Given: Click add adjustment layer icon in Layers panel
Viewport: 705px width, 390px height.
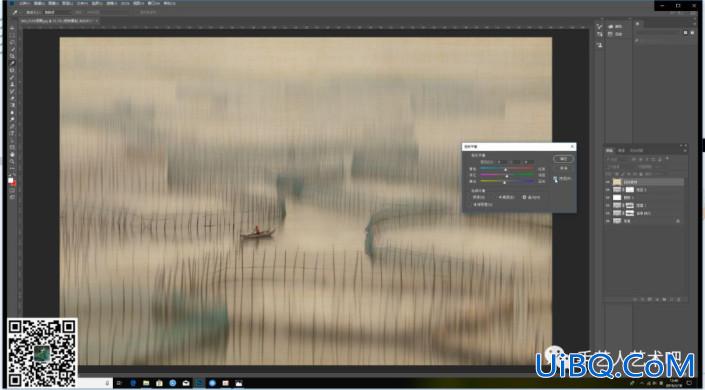Looking at the screenshot, I should [x=657, y=299].
